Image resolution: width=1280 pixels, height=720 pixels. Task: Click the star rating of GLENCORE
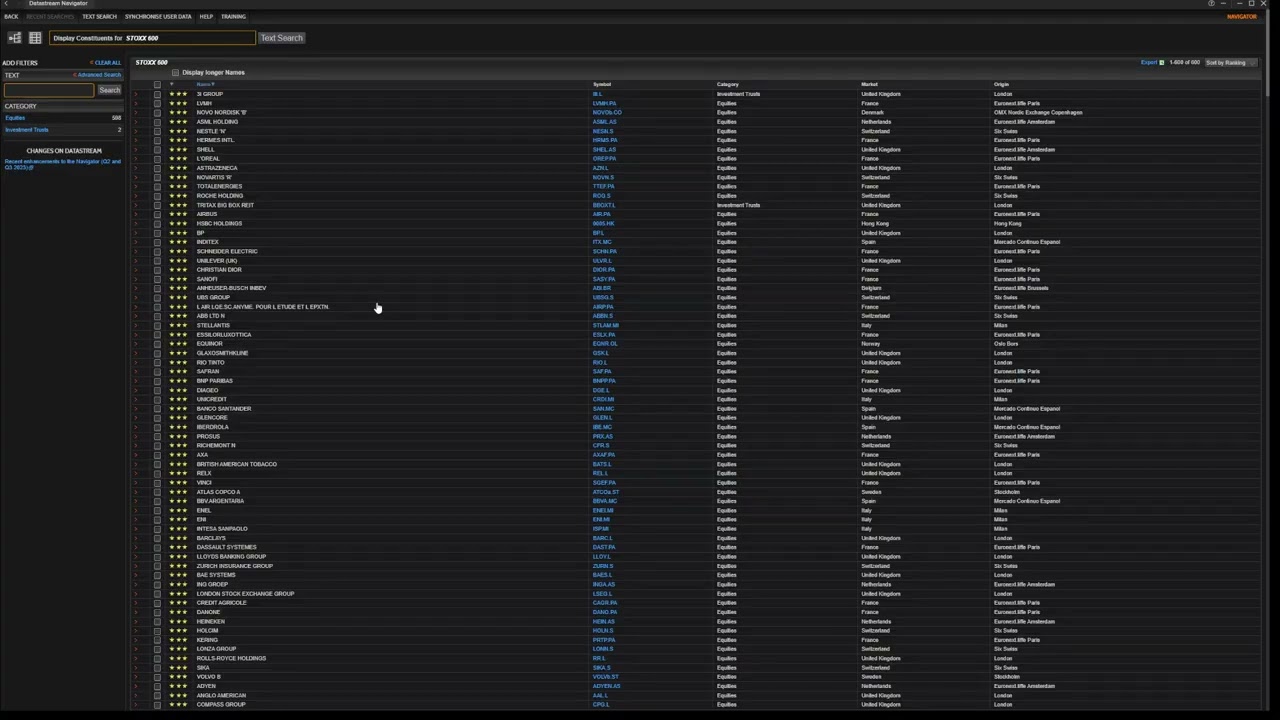[178, 418]
